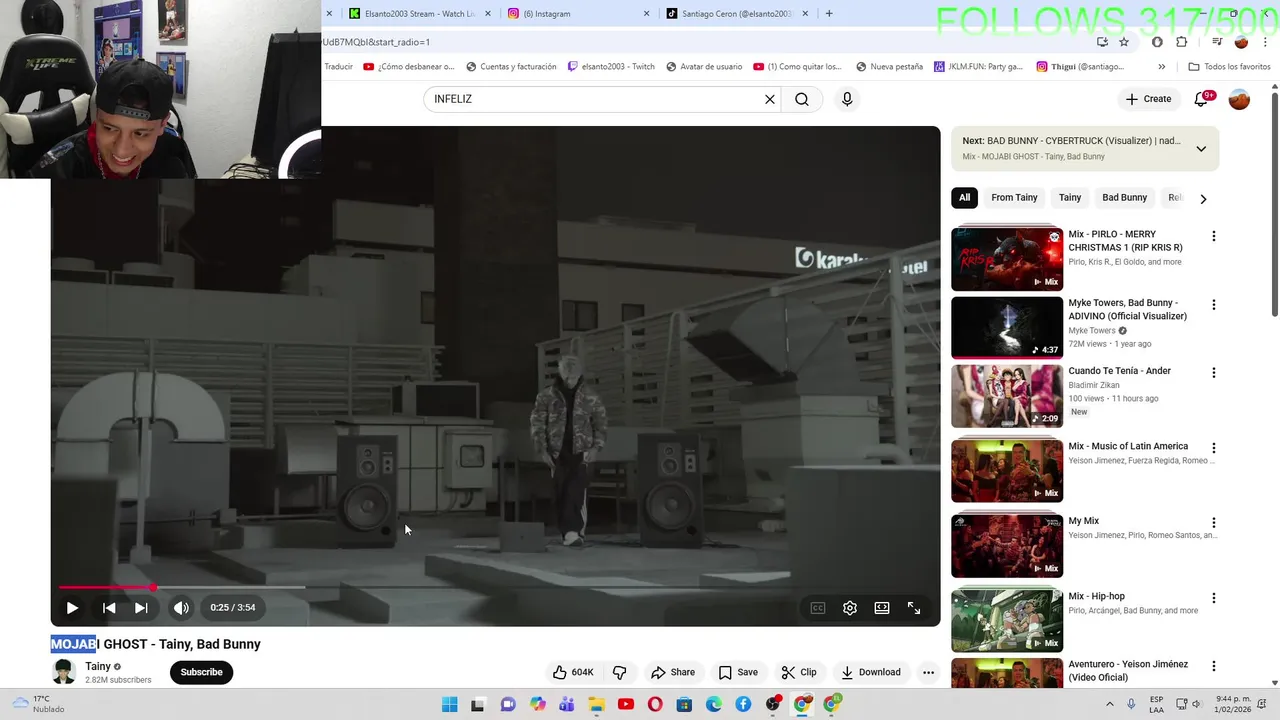Open the Windows Start menu

click(449, 704)
